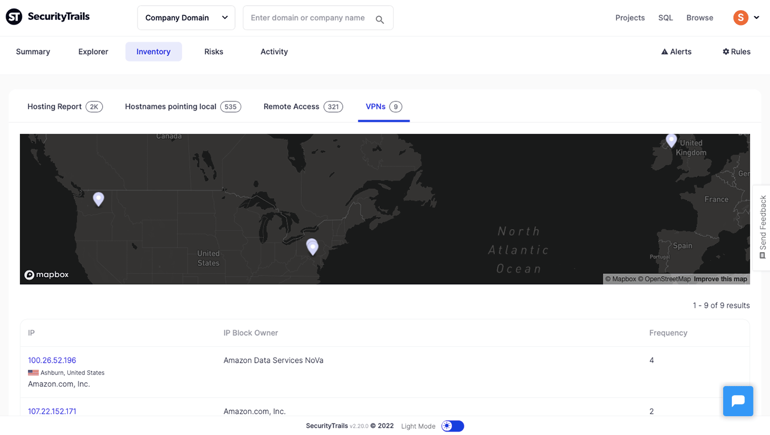Click the IP Block Owner column header

pos(250,333)
